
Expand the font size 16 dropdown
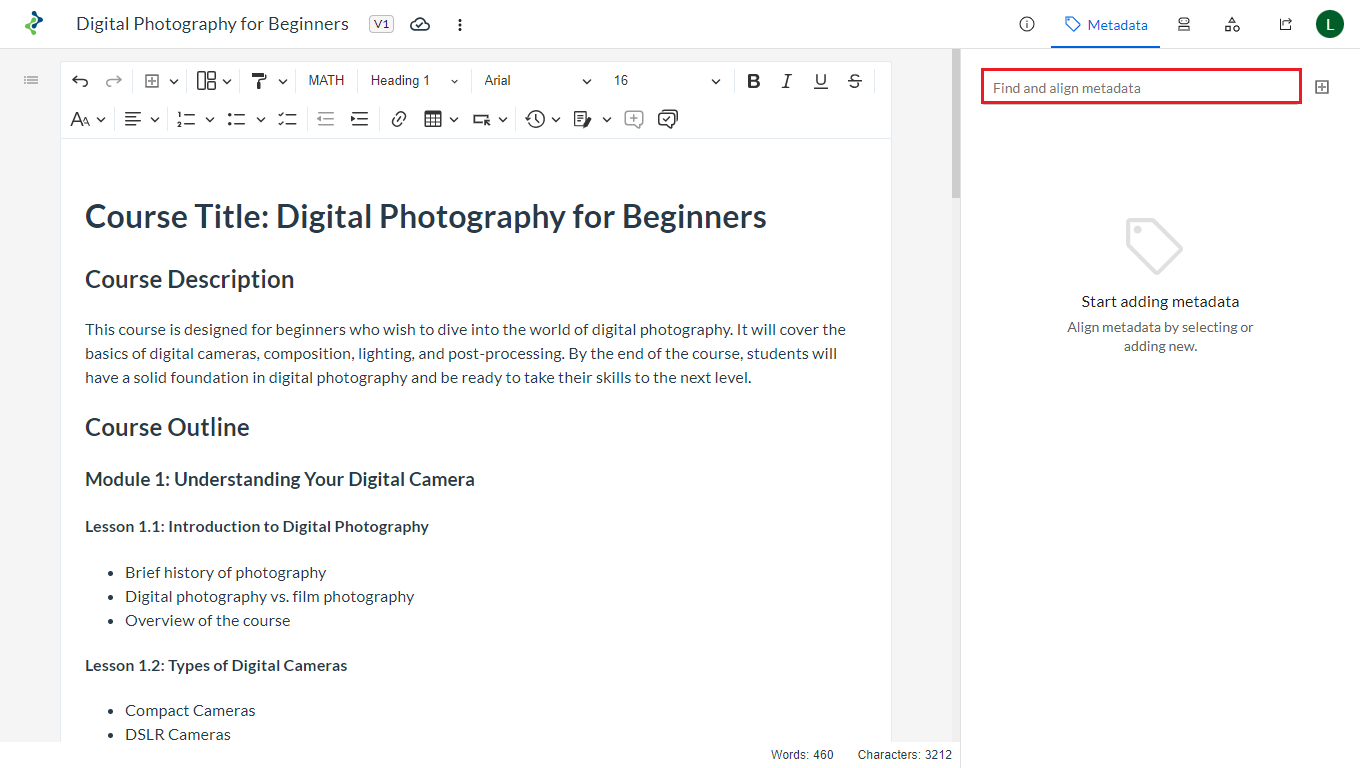pos(666,81)
